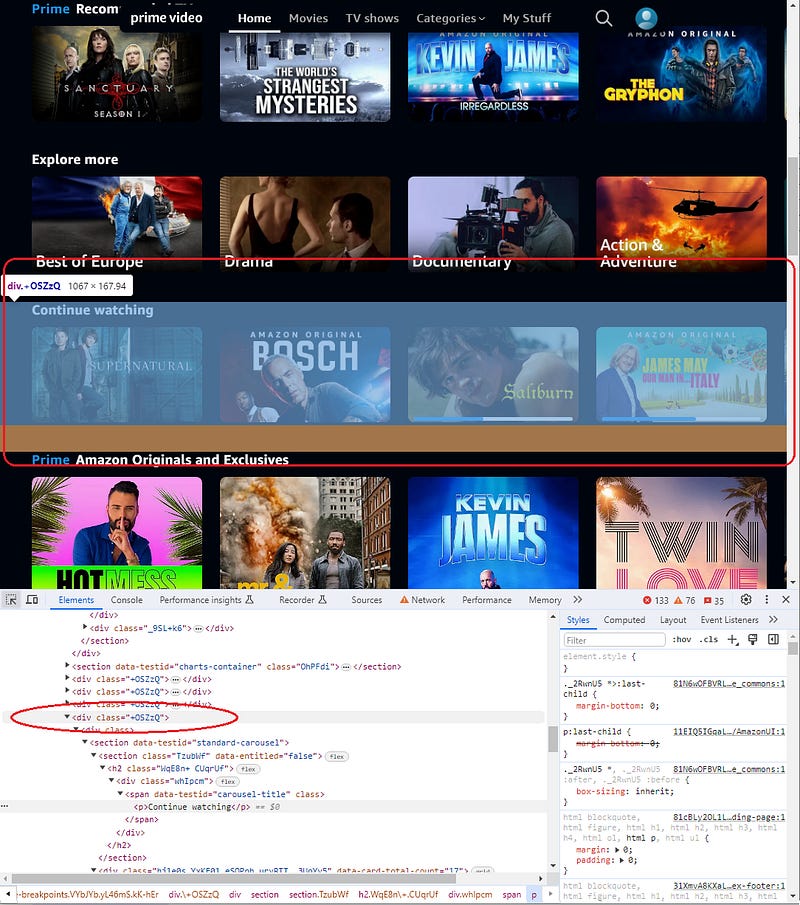The width and height of the screenshot is (800, 905).
Task: Open DevTools settings gear
Action: (746, 600)
